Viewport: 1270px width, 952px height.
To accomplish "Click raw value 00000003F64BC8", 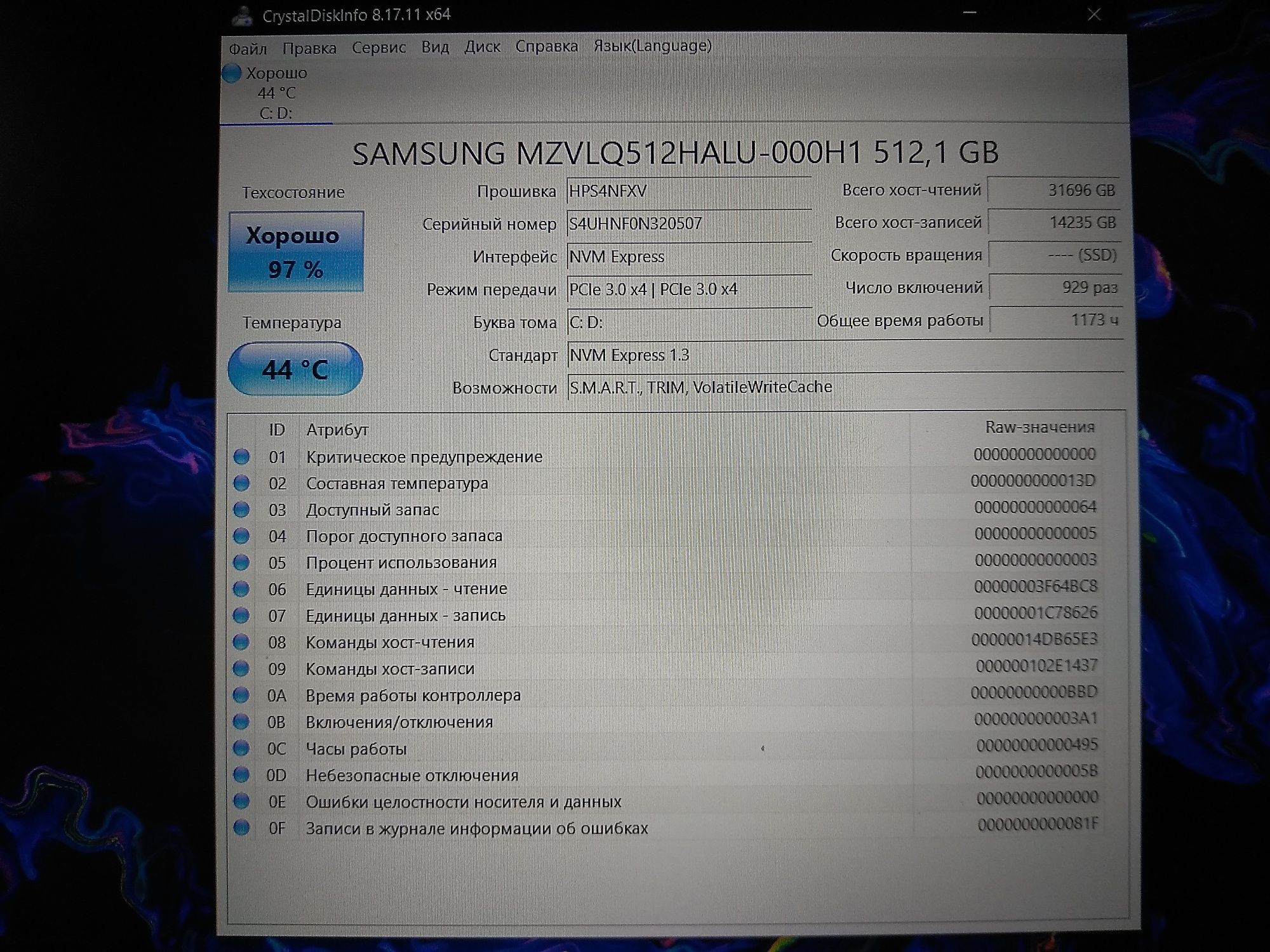I will pyautogui.click(x=1036, y=586).
